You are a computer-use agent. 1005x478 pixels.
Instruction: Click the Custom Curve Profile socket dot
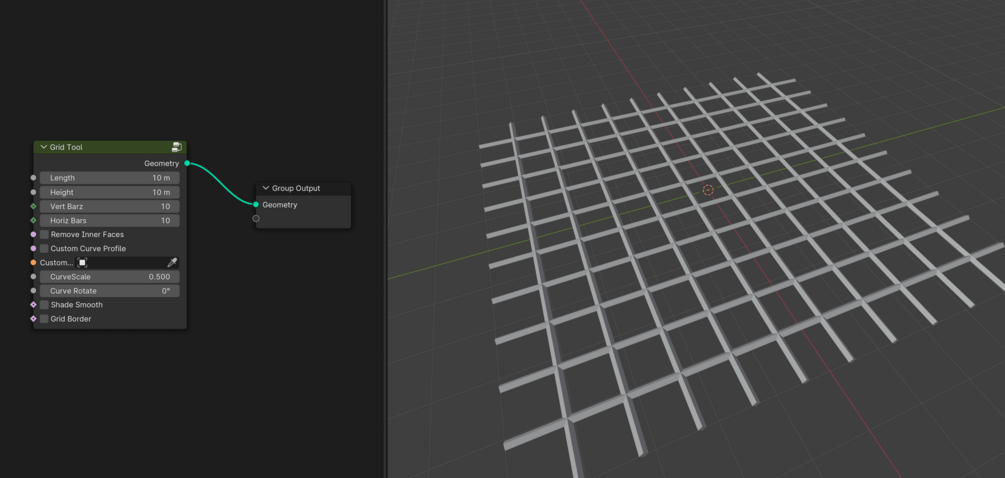tap(33, 249)
